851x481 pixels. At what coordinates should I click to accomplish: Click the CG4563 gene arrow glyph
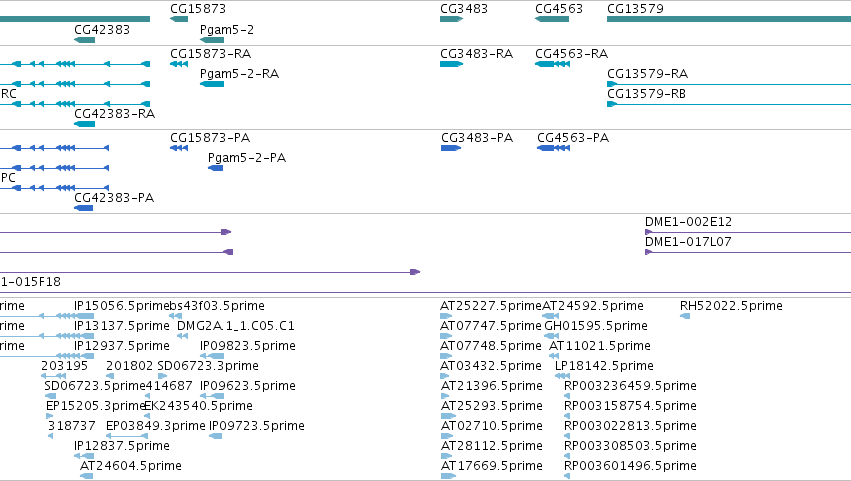click(x=552, y=20)
